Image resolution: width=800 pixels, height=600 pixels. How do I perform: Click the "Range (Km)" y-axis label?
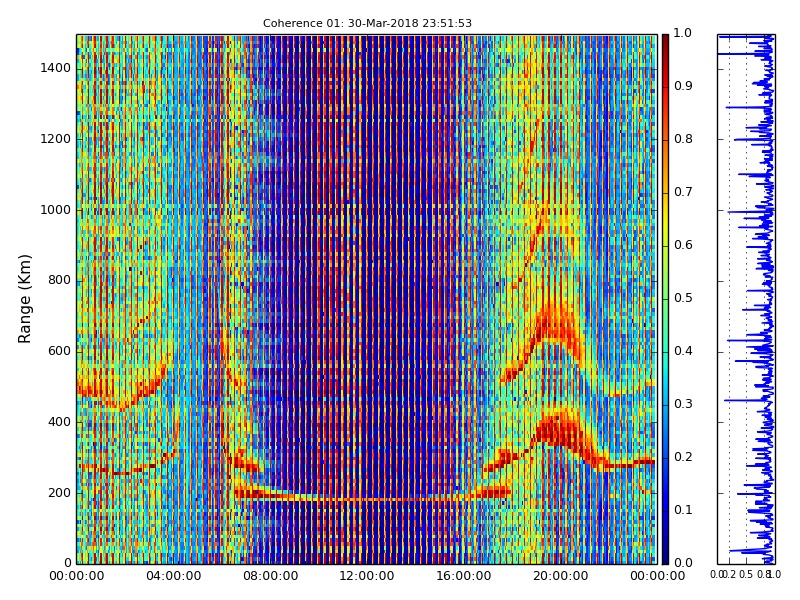tap(24, 299)
